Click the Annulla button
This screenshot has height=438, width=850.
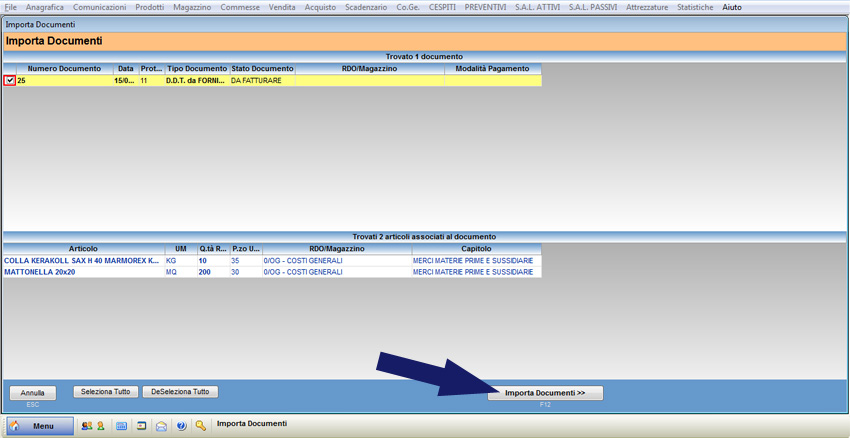33,393
